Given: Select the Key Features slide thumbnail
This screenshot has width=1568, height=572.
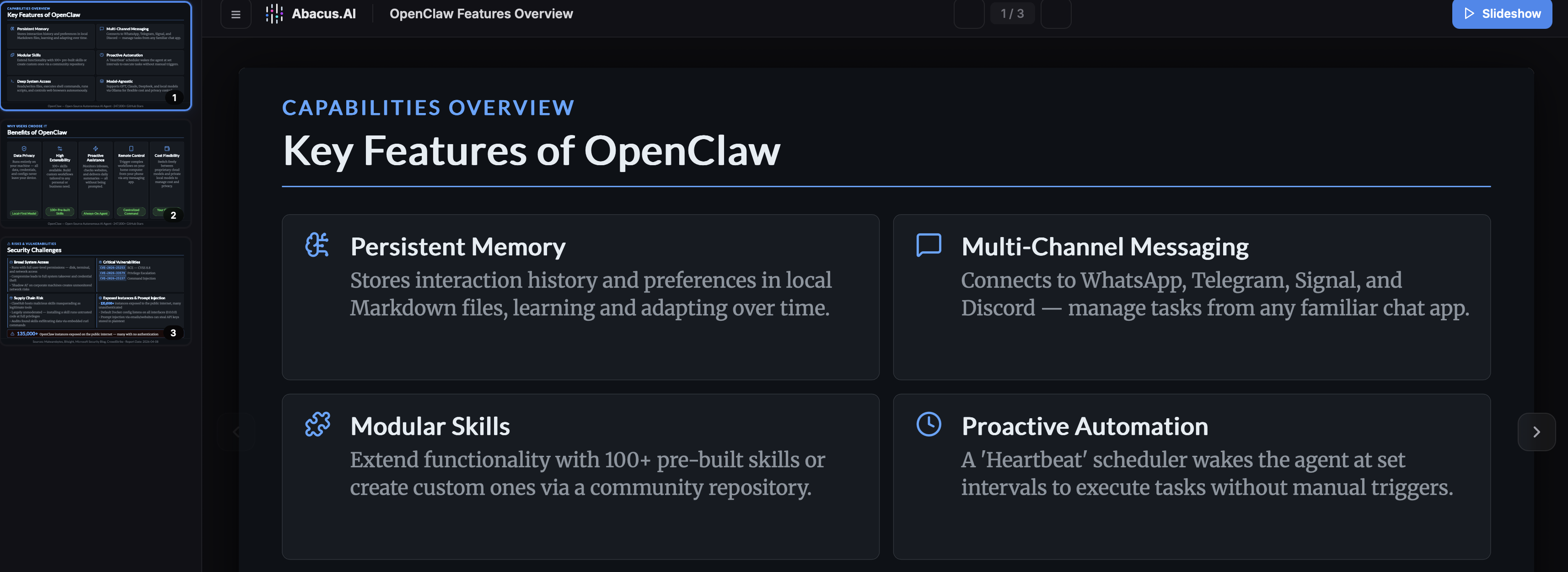Looking at the screenshot, I should 96,56.
